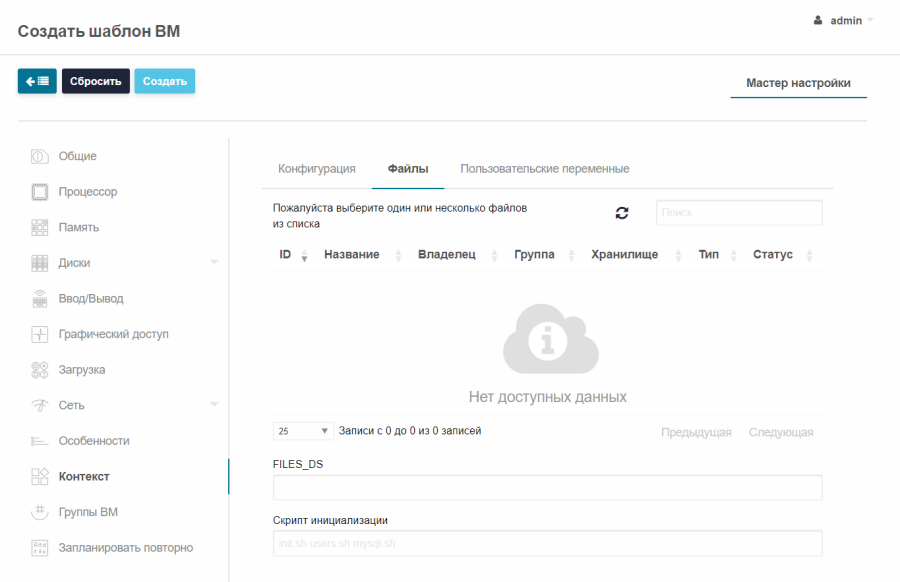Refresh the files list
This screenshot has width=900, height=582.
tap(622, 213)
